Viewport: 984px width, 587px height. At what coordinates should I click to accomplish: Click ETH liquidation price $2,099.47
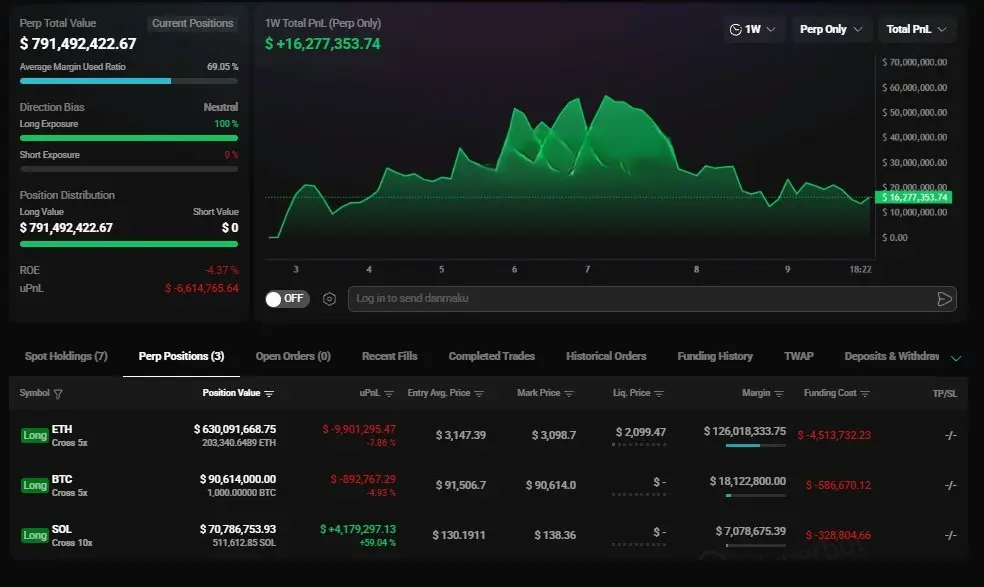tap(641, 433)
